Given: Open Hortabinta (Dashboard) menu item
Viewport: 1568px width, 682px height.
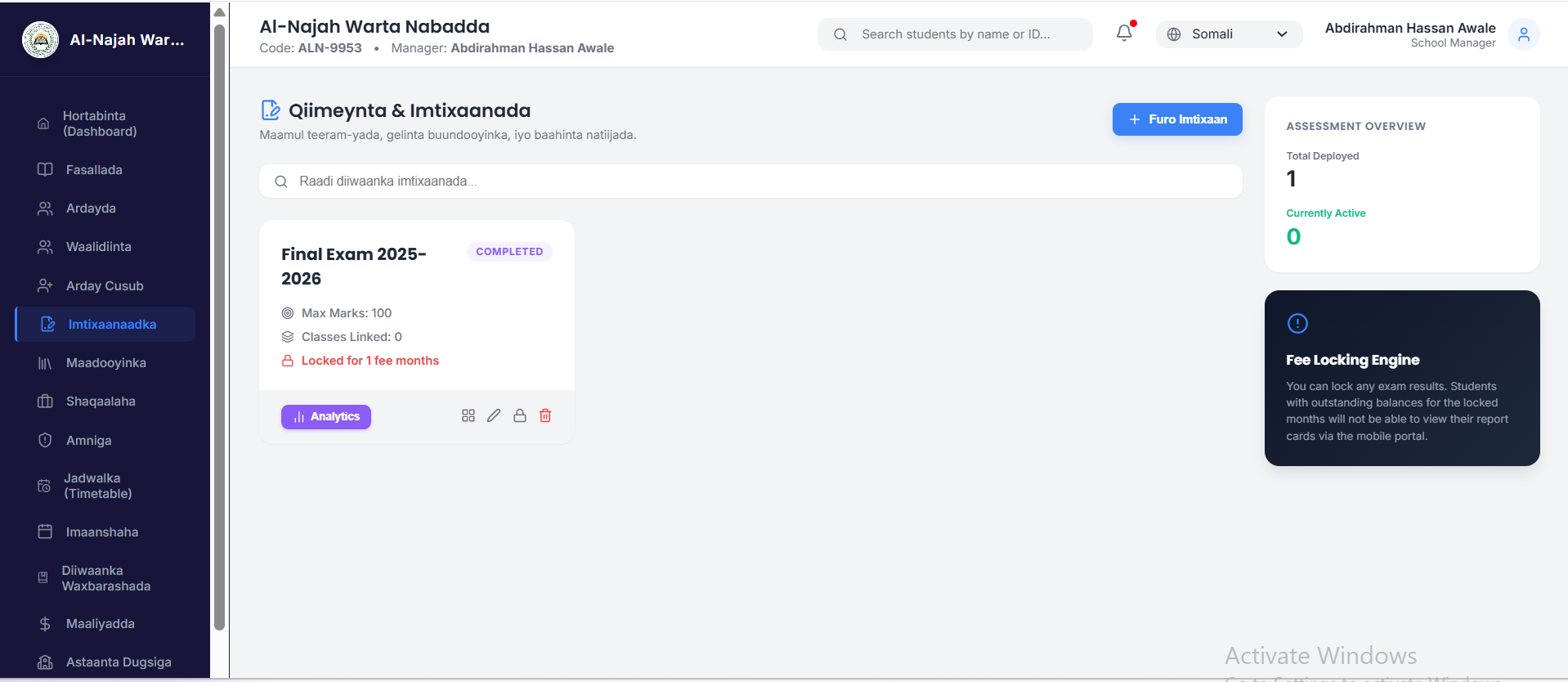Looking at the screenshot, I should point(105,123).
